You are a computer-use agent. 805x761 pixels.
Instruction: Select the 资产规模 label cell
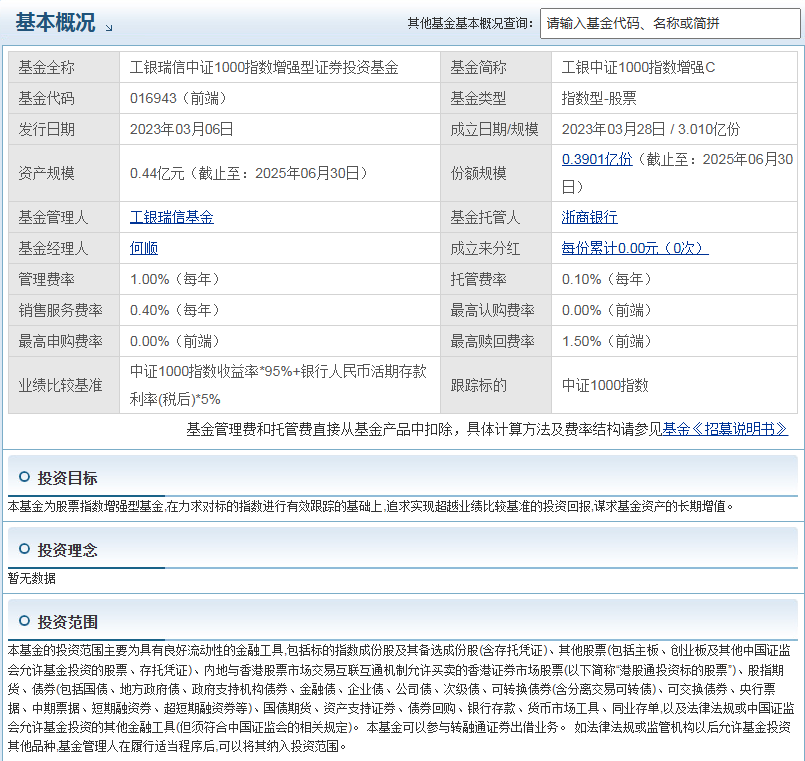[x=64, y=173]
